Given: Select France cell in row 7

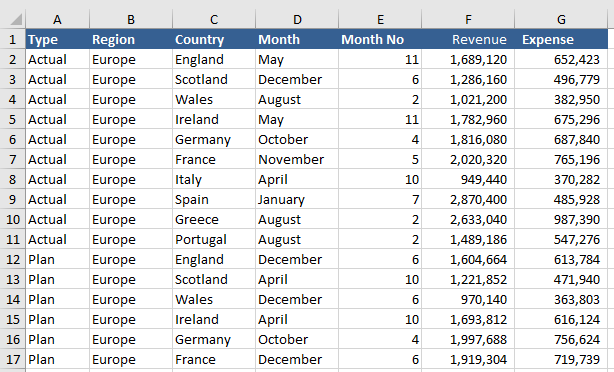Looking at the screenshot, I should (x=214, y=159).
